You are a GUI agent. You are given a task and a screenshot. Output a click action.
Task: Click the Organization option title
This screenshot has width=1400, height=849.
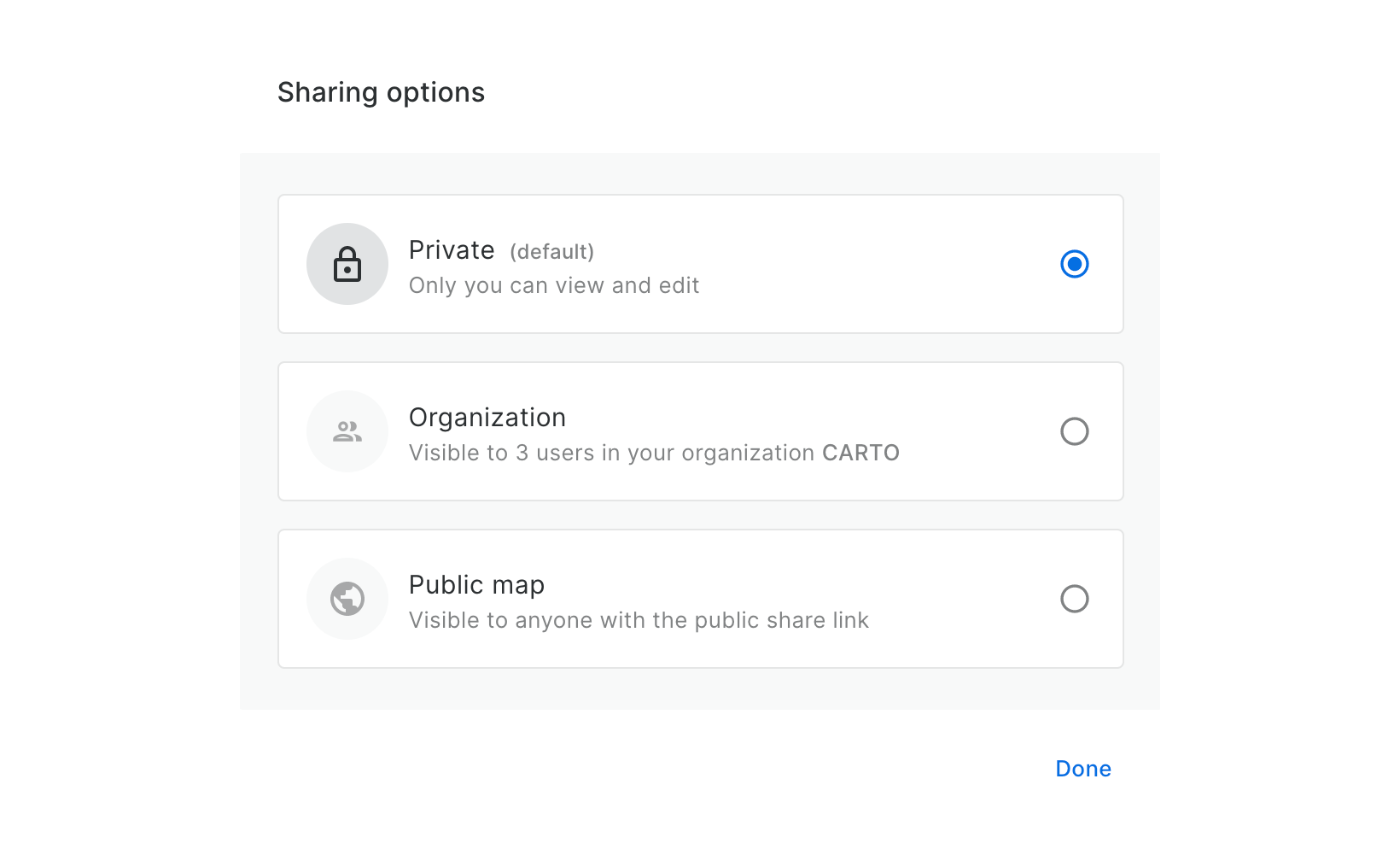click(487, 418)
